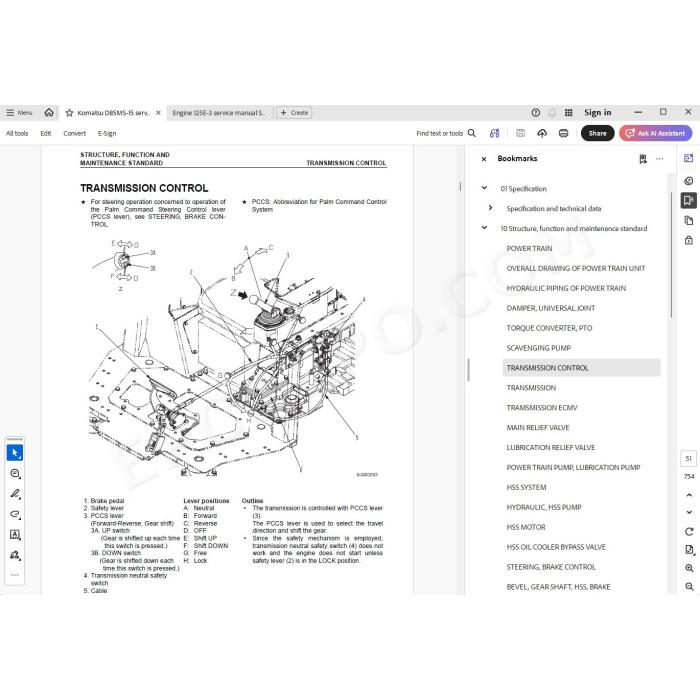Expand Specification and technical data bookmark
Image resolution: width=700 pixels, height=700 pixels.
490,208
